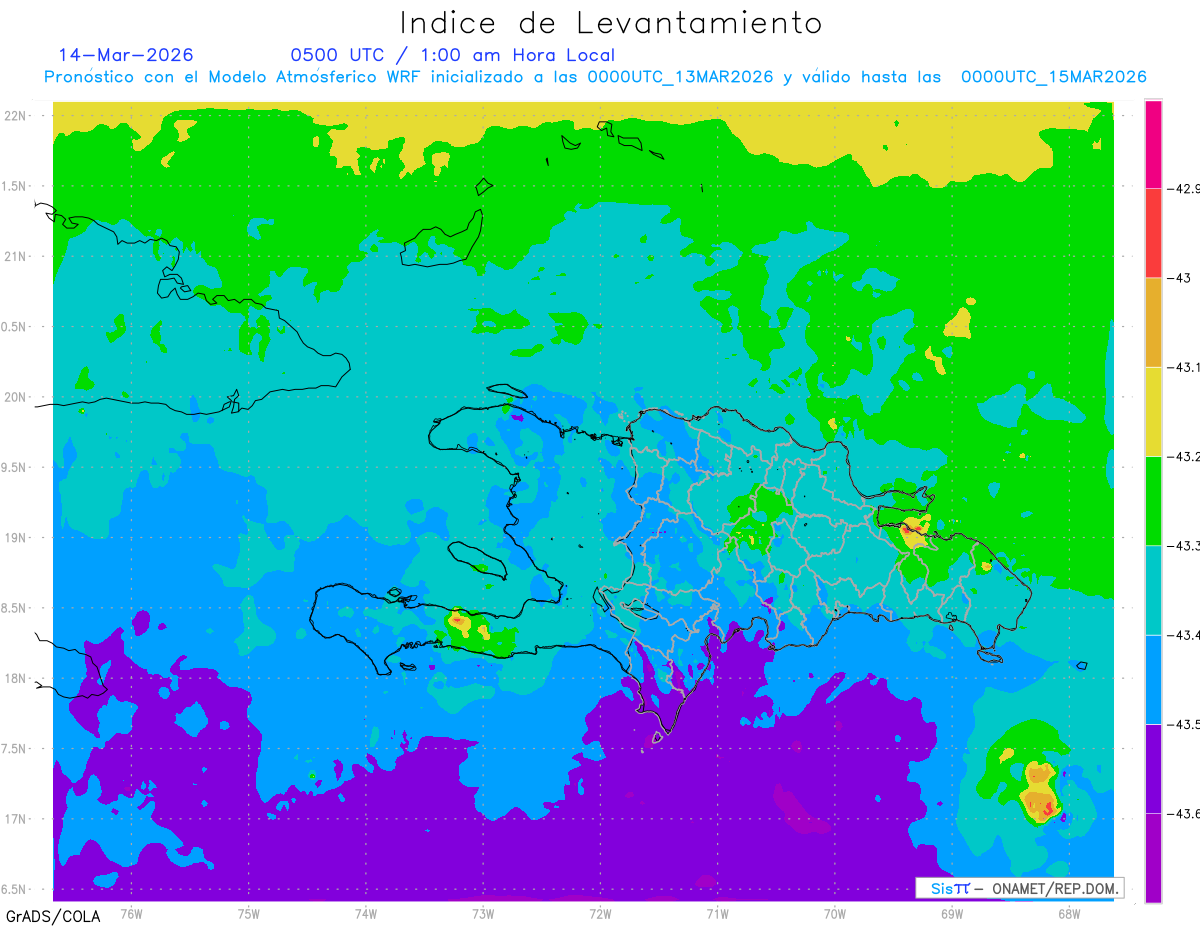The width and height of the screenshot is (1200, 927).
Task: Click the '-43' colorbar value
Action: click(x=1178, y=278)
